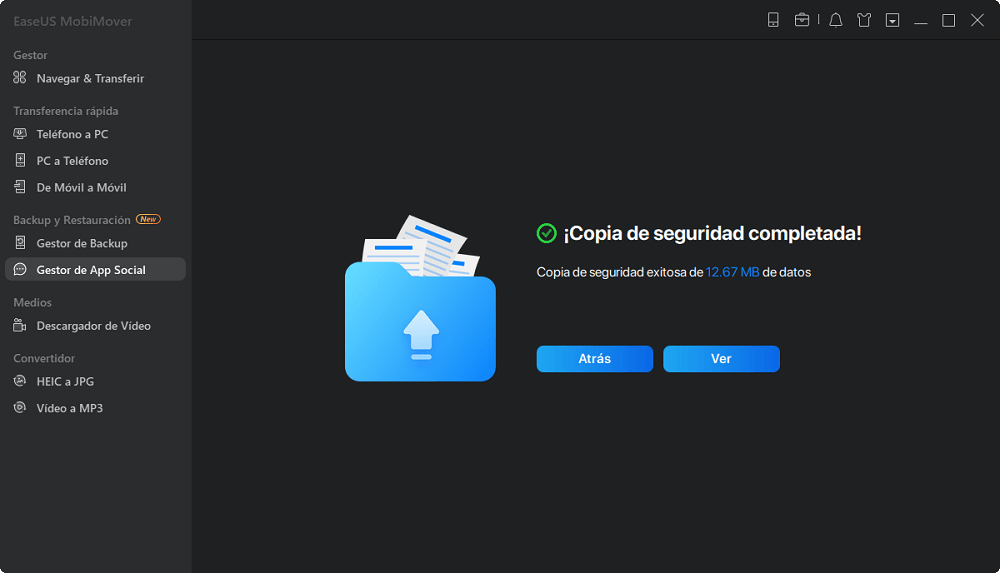Click the HEIC a JPG converter icon
The height and width of the screenshot is (573, 1000).
point(20,381)
